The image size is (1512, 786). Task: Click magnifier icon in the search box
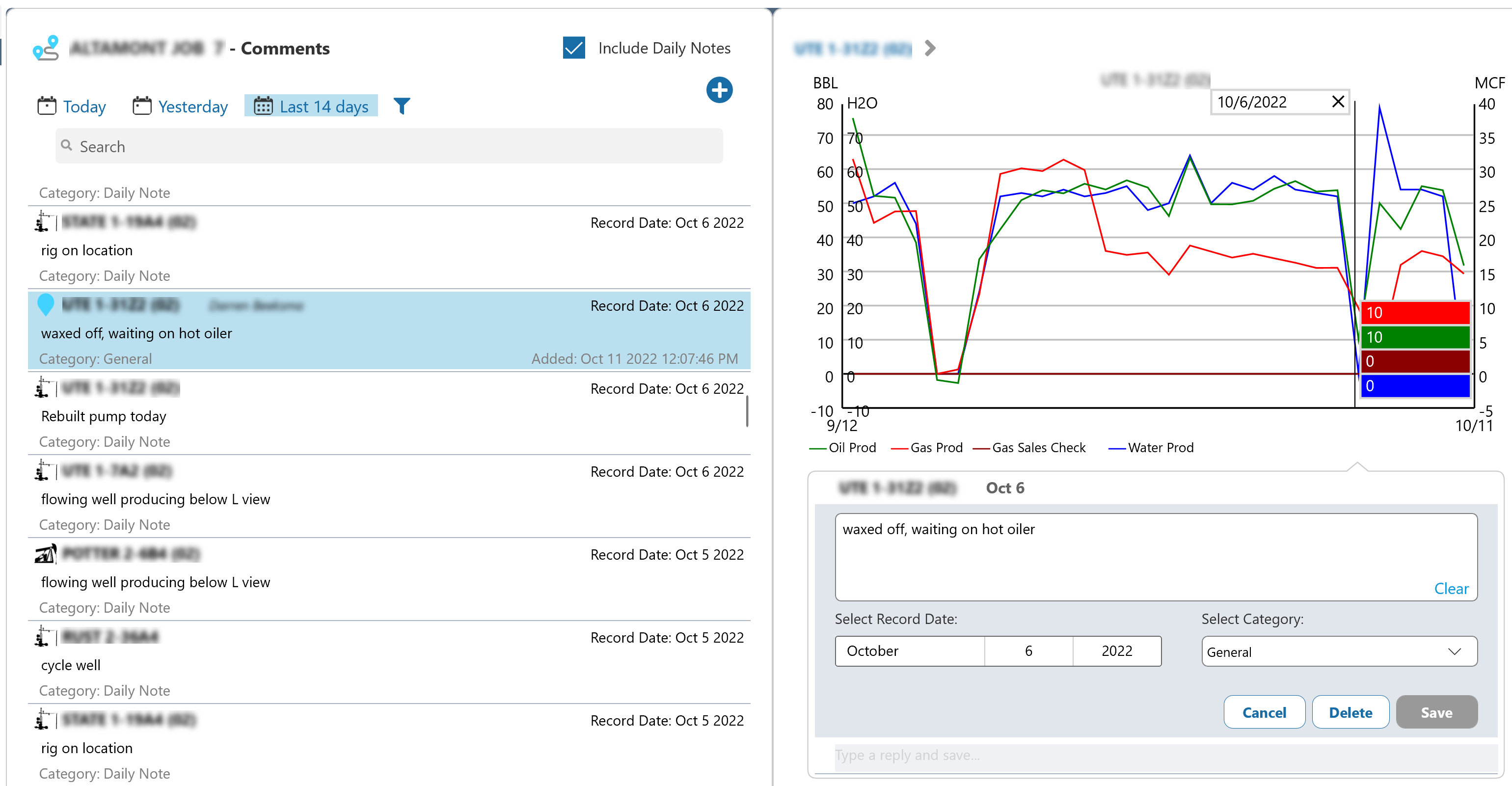pos(67,146)
